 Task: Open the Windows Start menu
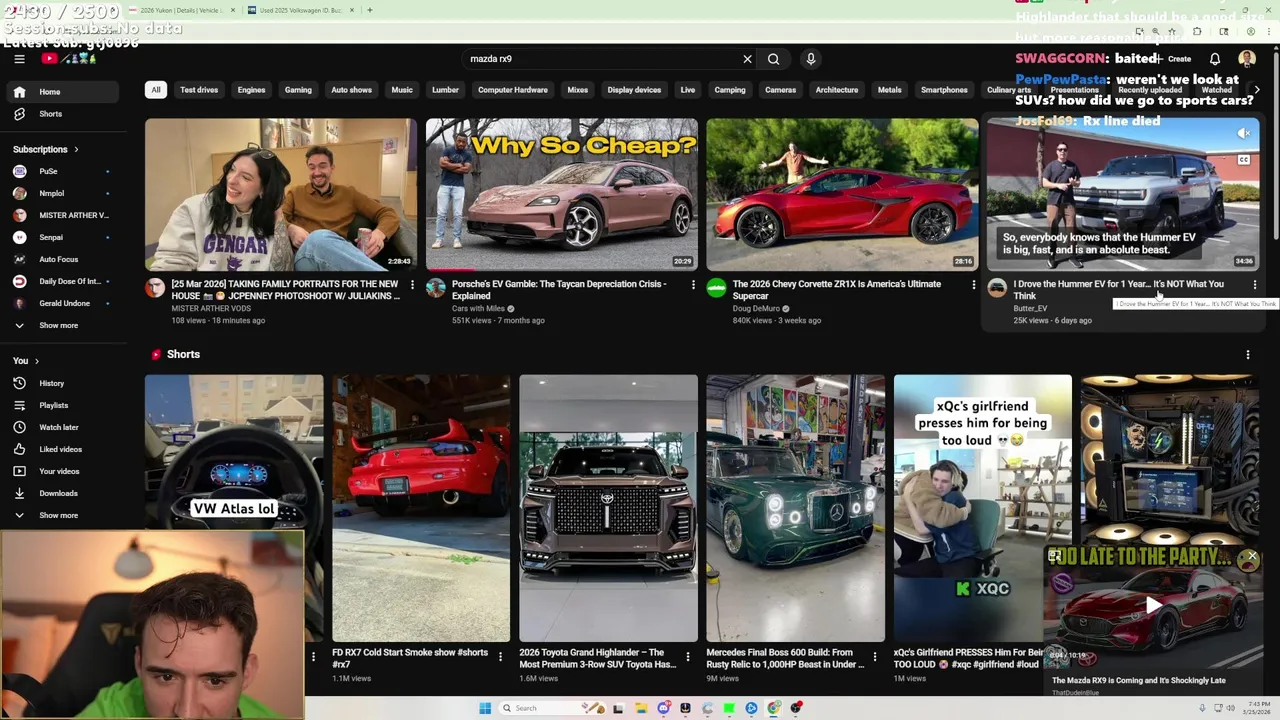click(x=485, y=708)
